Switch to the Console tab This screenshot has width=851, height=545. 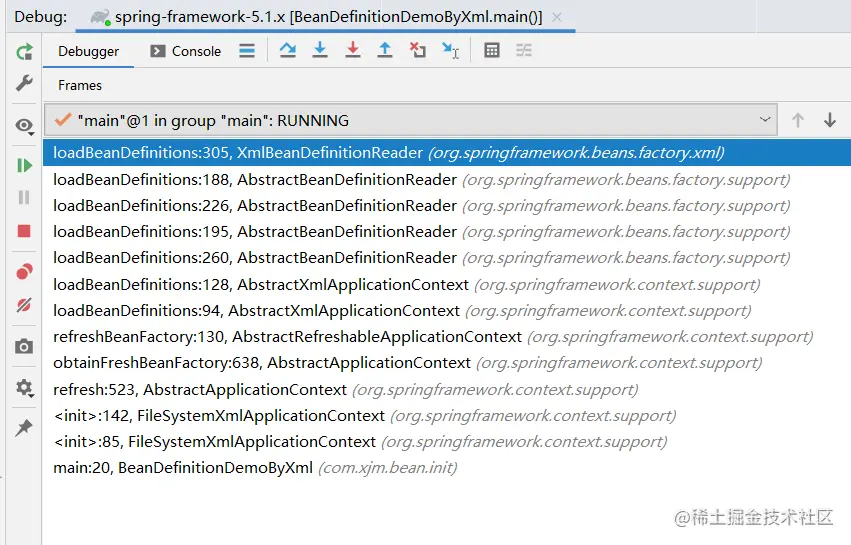tap(186, 52)
